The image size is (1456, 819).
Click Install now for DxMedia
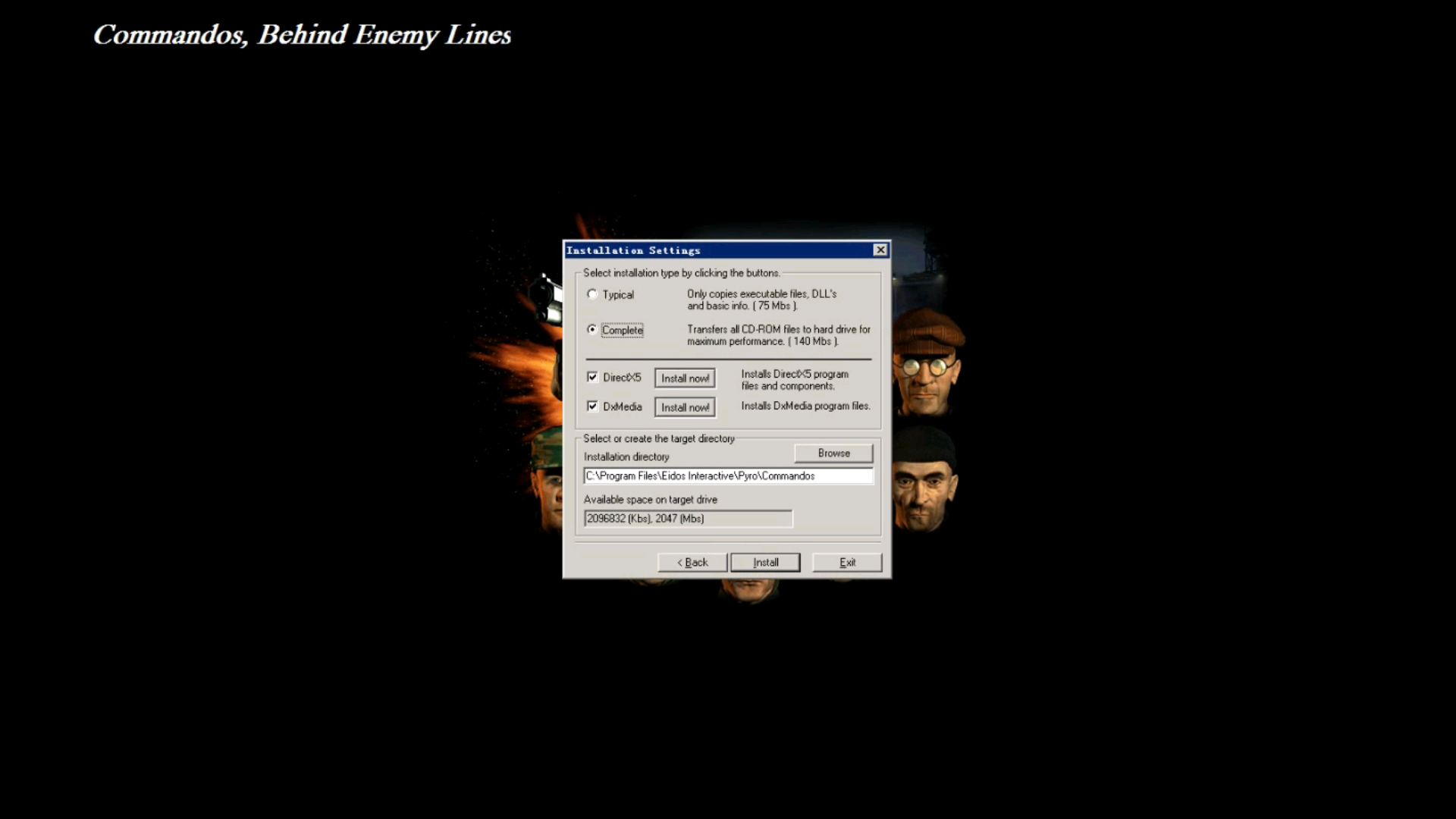[685, 407]
